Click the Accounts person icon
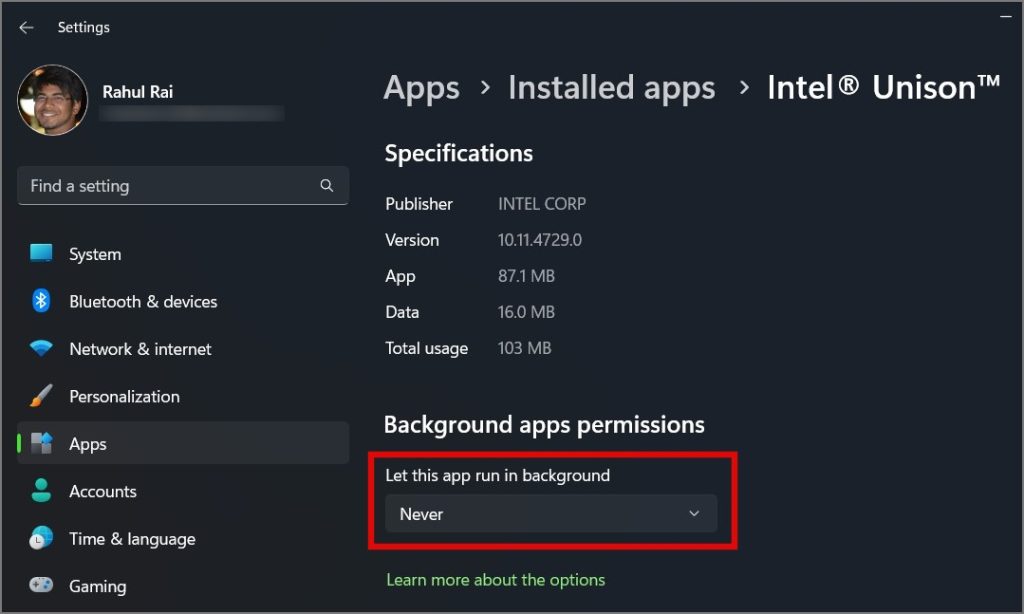 41,491
